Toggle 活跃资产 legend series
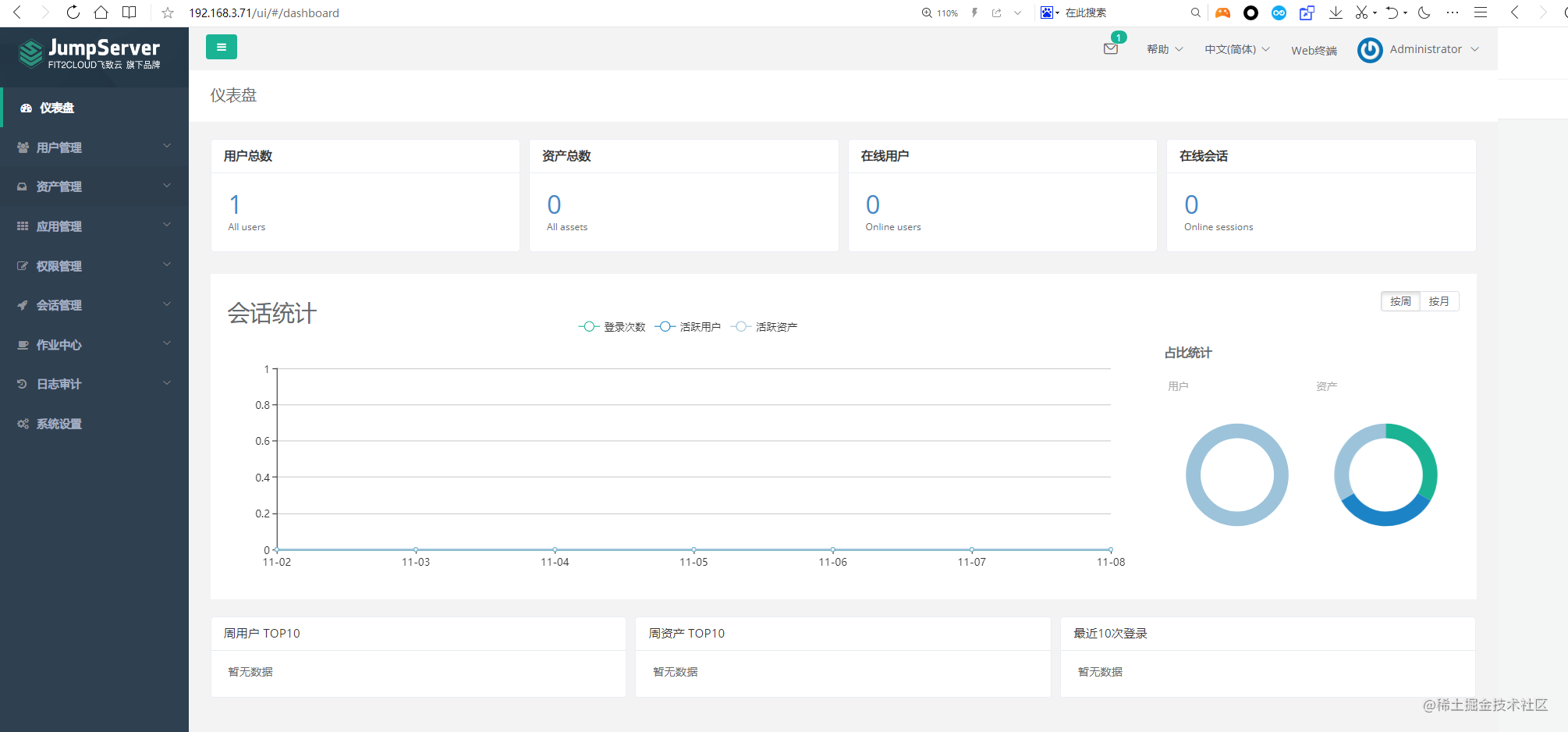 (x=764, y=327)
